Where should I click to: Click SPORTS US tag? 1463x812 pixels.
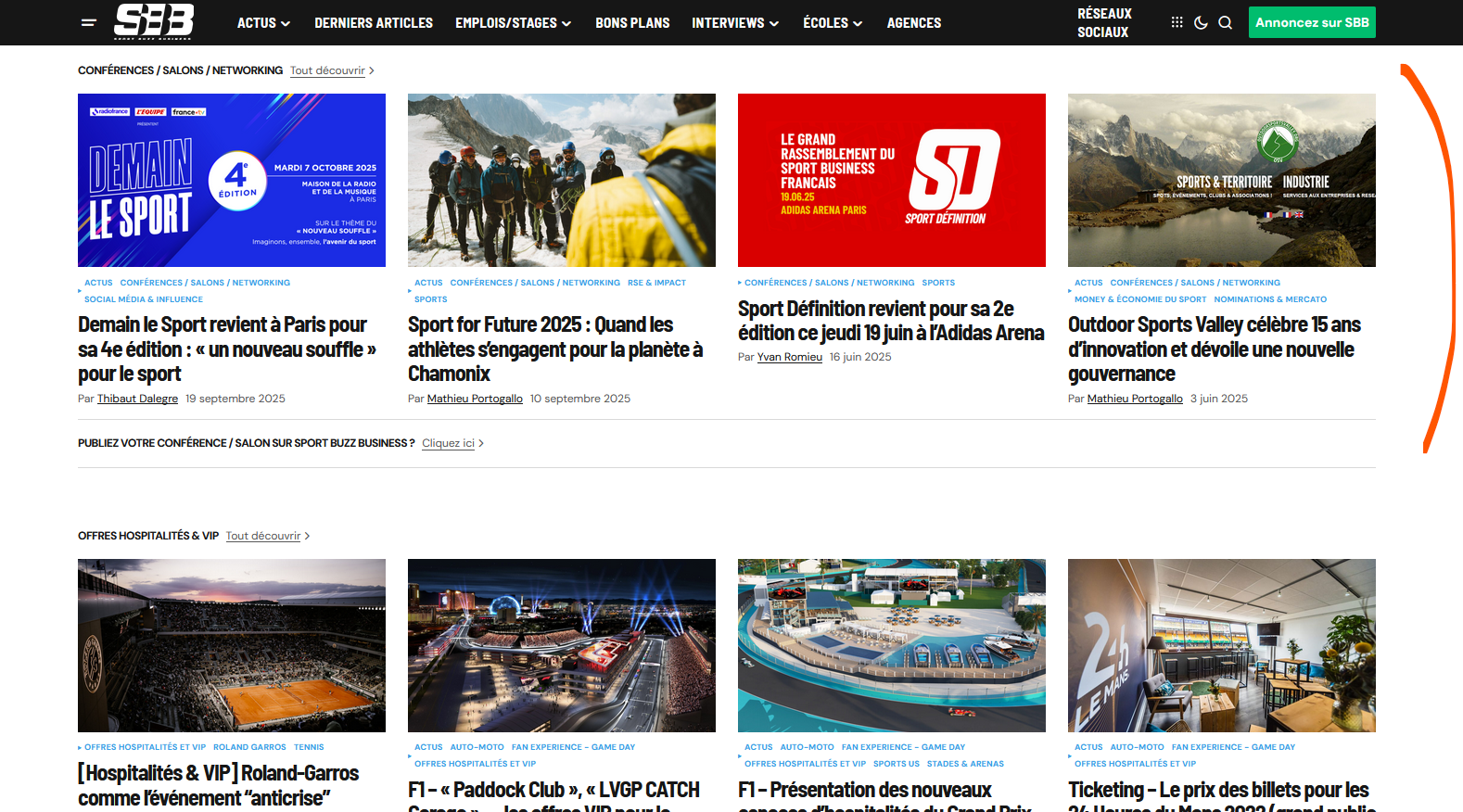point(897,764)
